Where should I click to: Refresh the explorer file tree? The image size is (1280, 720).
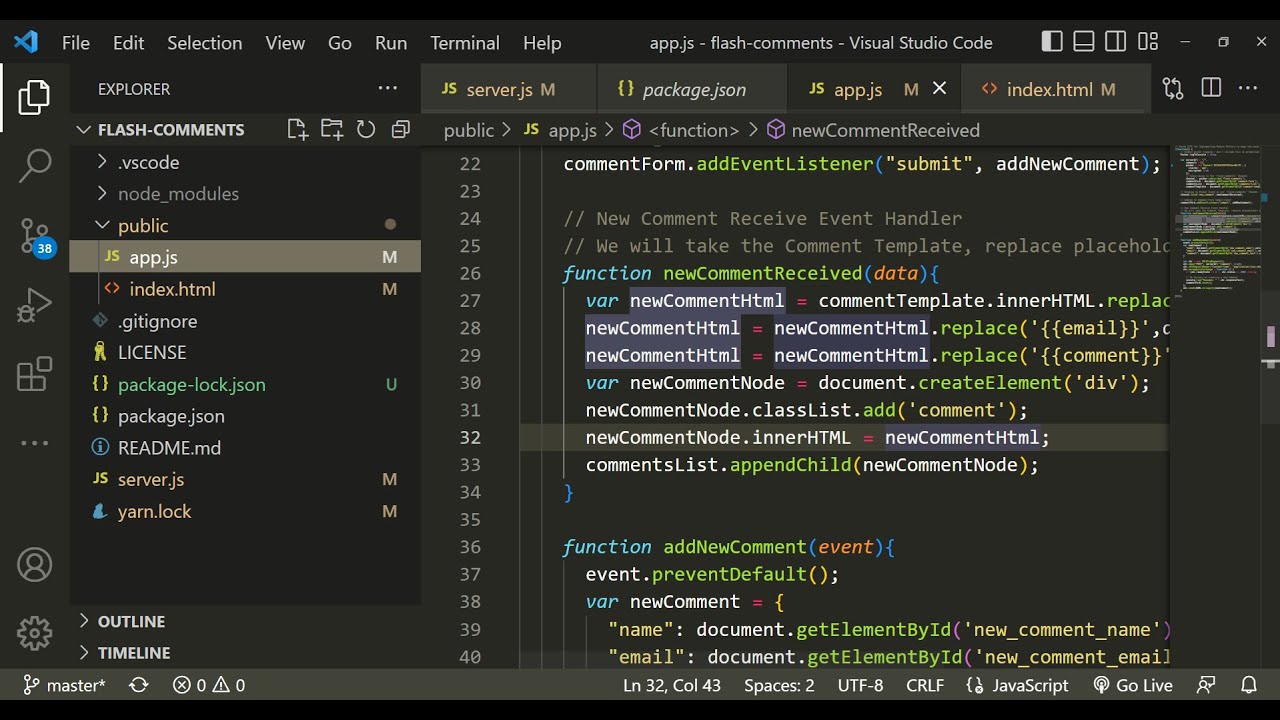pos(366,130)
